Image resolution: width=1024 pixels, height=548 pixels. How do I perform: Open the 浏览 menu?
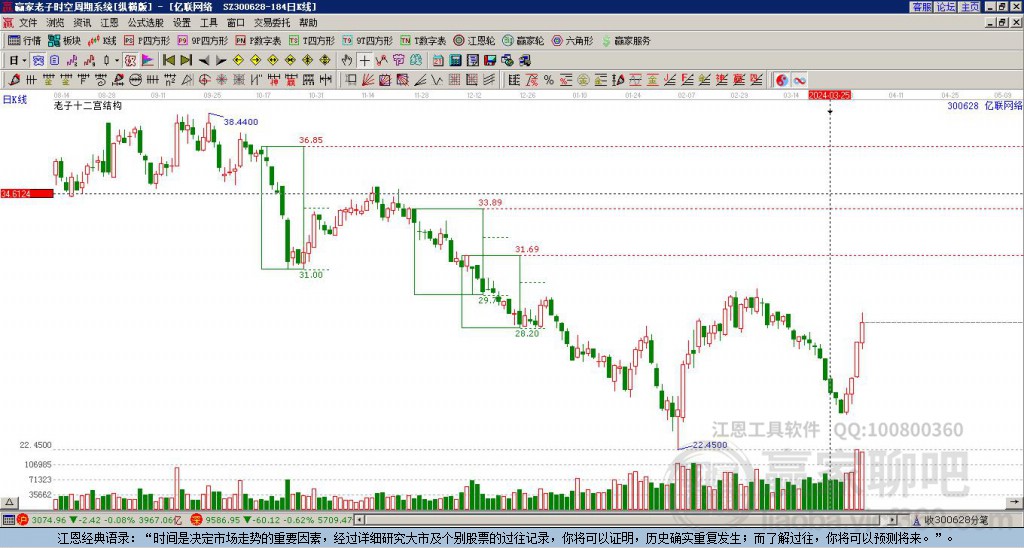(x=56, y=23)
